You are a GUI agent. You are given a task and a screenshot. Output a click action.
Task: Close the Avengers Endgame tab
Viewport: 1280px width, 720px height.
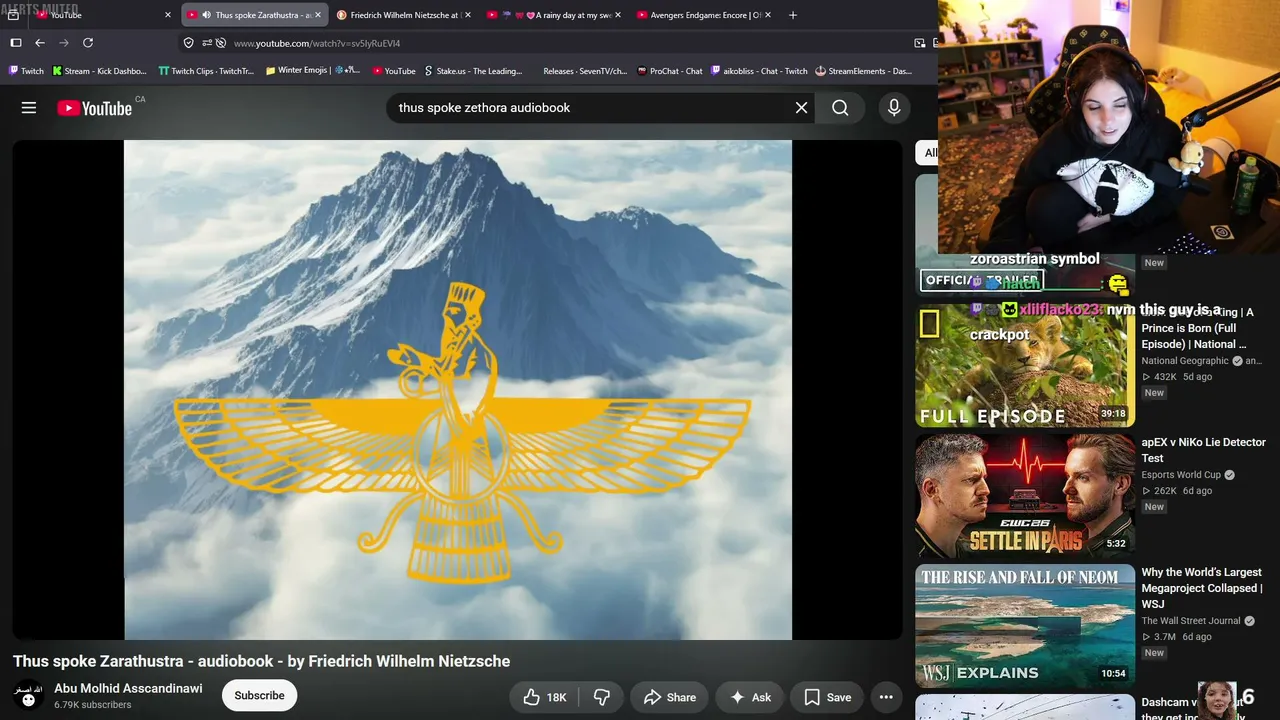pyautogui.click(x=767, y=15)
